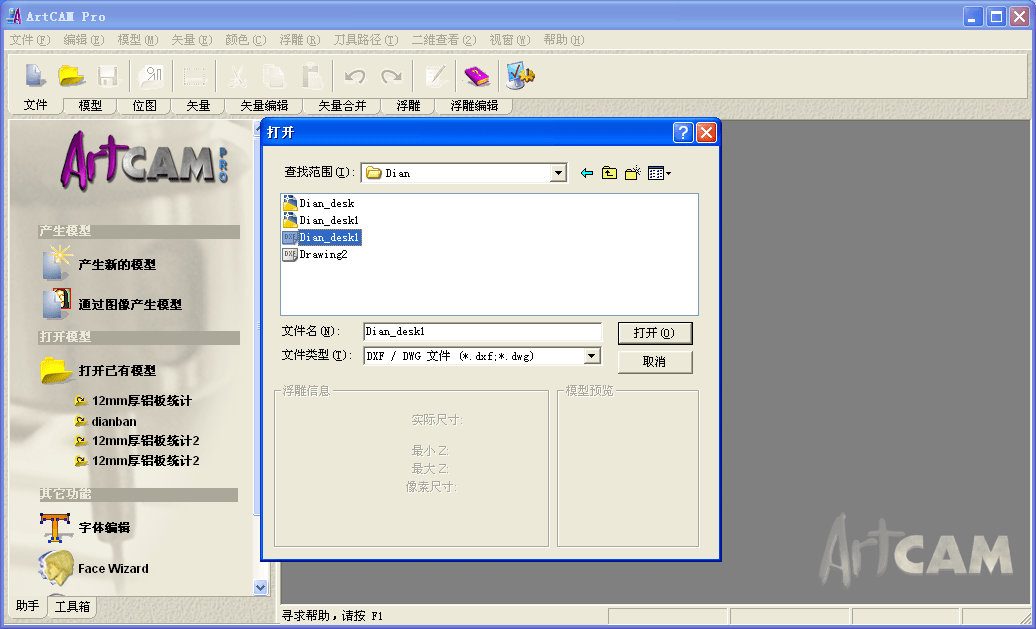Click the New Model toolbar icon
1036x629 pixels.
click(x=35, y=75)
